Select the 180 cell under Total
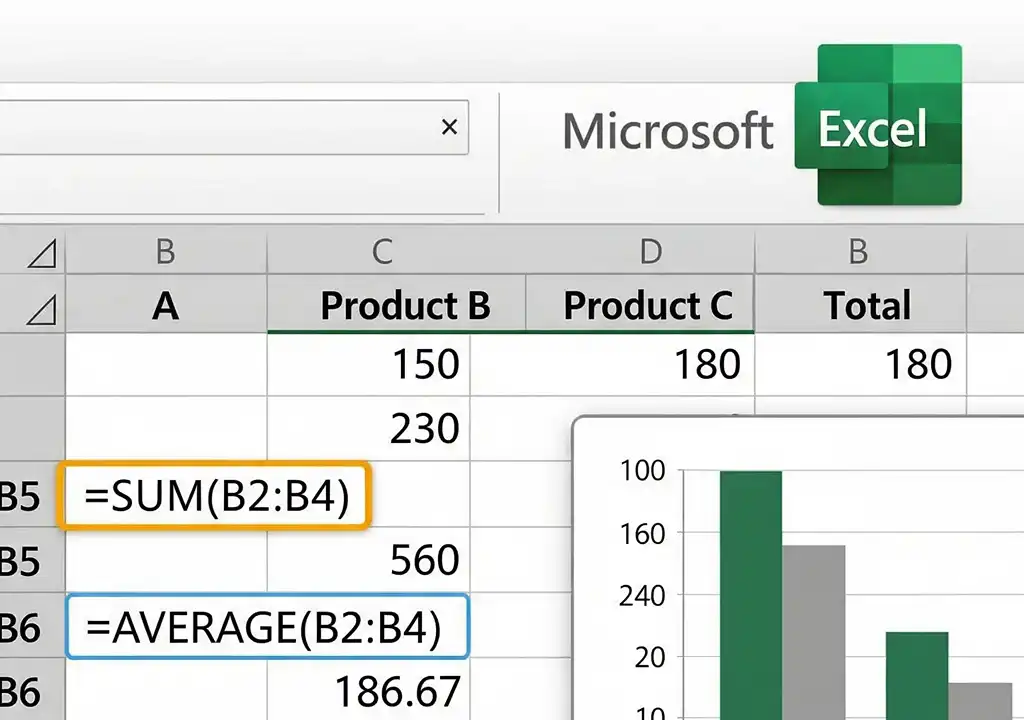The image size is (1024, 720). point(860,364)
